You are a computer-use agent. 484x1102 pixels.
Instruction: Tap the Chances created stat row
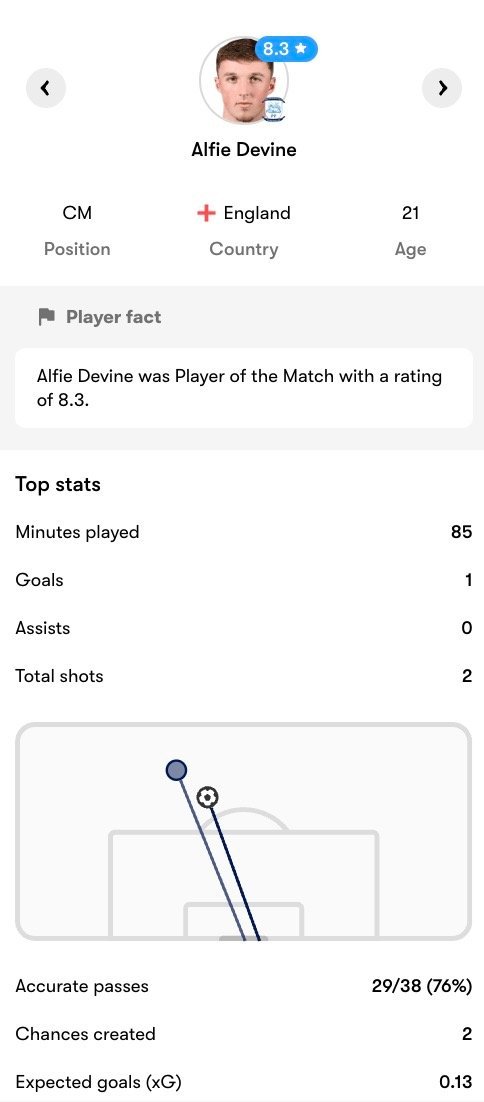tap(244, 1034)
